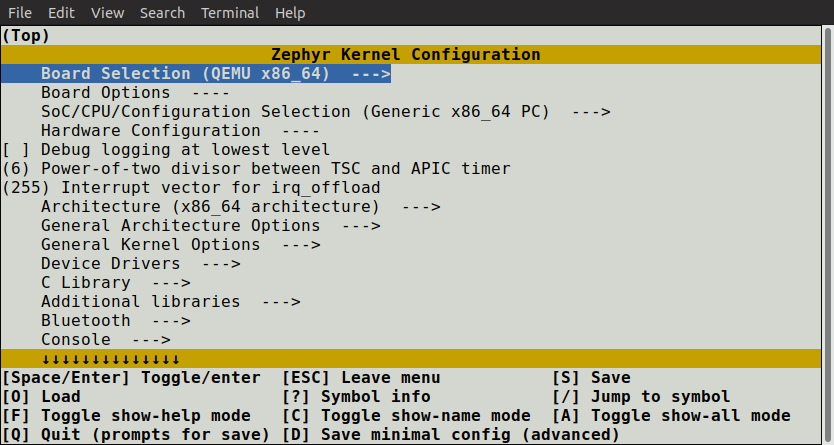Select the Device Drivers entry
This screenshot has width=834, height=445.
coord(140,264)
